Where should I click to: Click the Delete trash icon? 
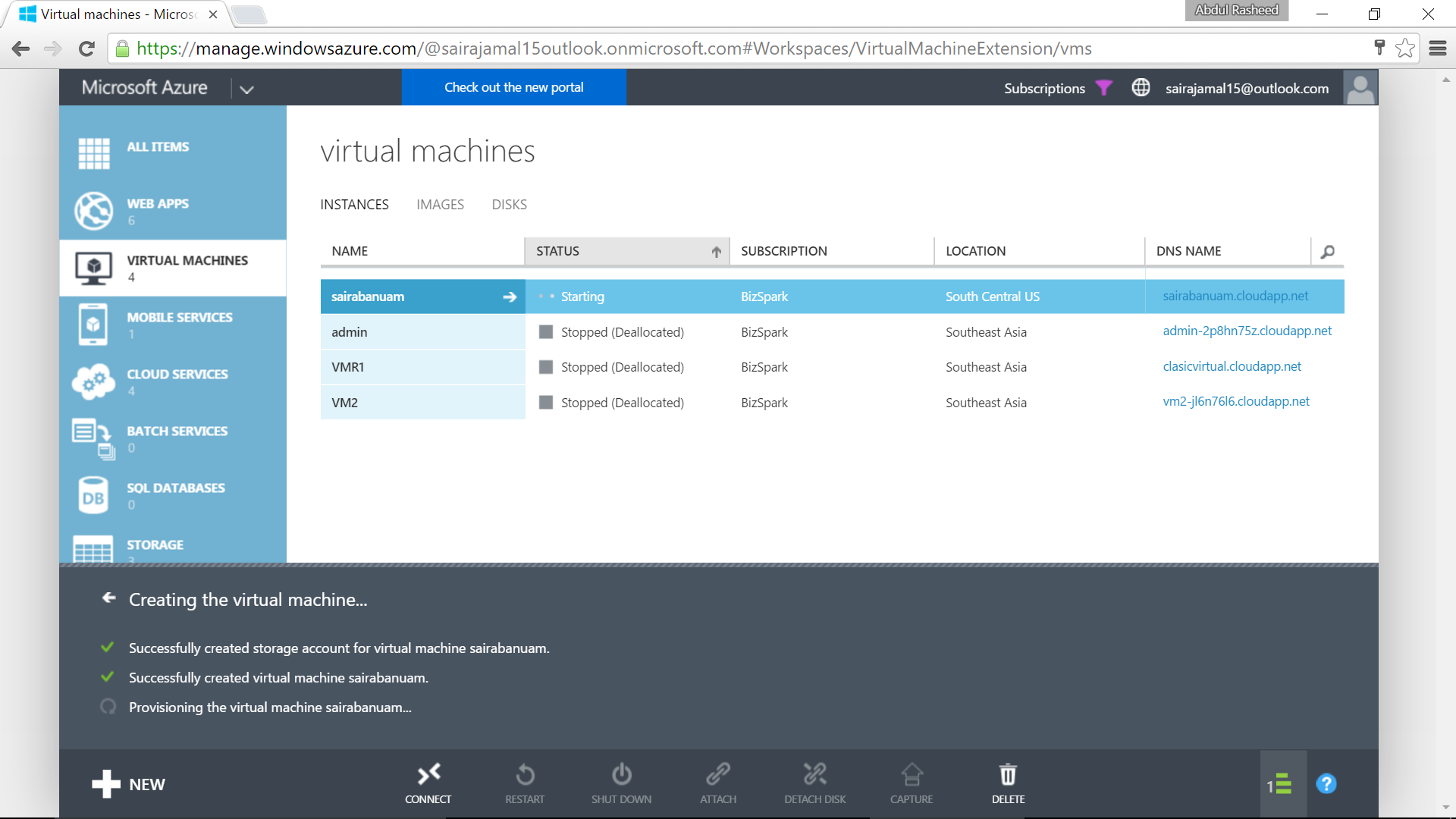tap(1008, 774)
